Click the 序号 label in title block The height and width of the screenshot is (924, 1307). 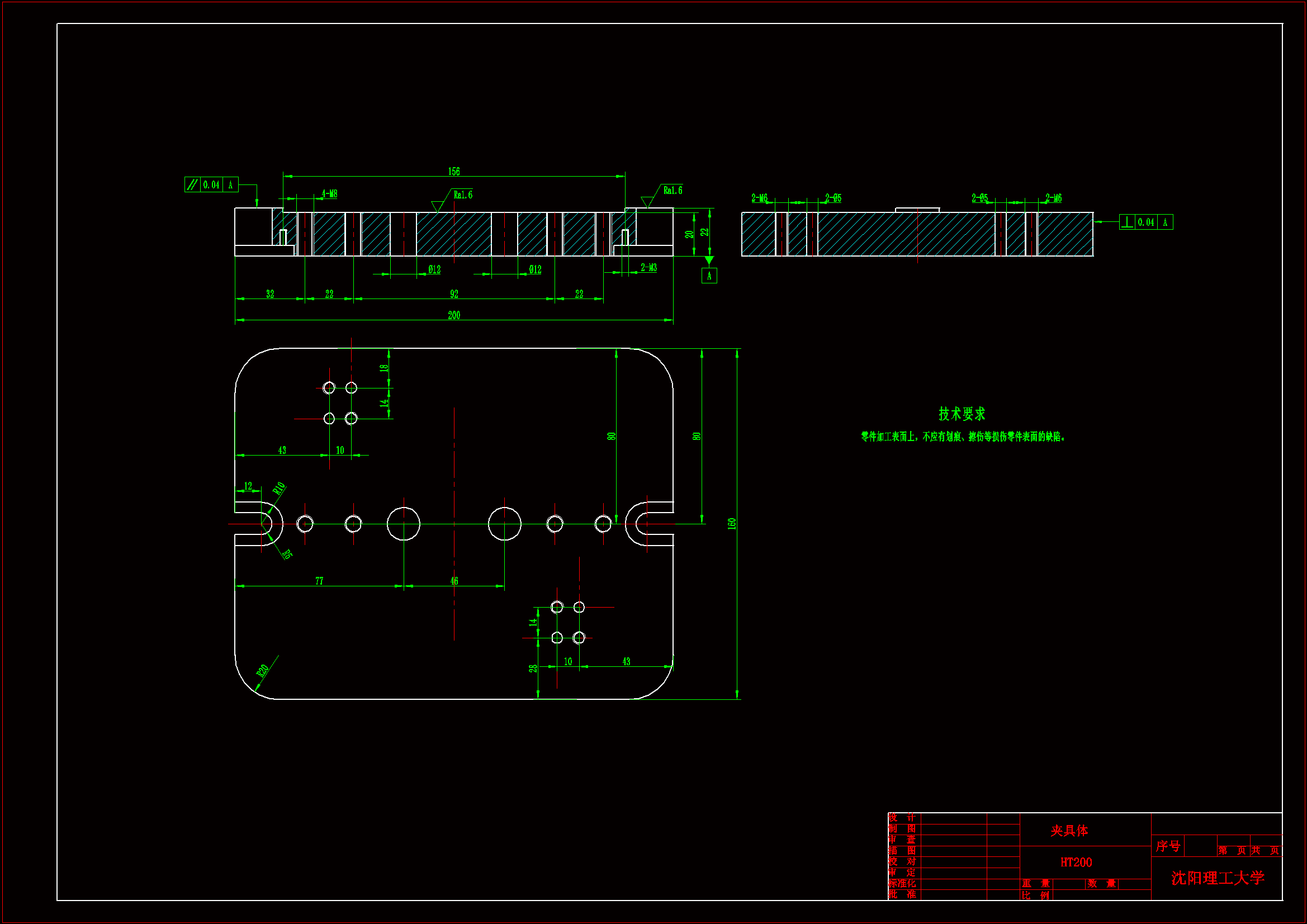coord(1168,846)
